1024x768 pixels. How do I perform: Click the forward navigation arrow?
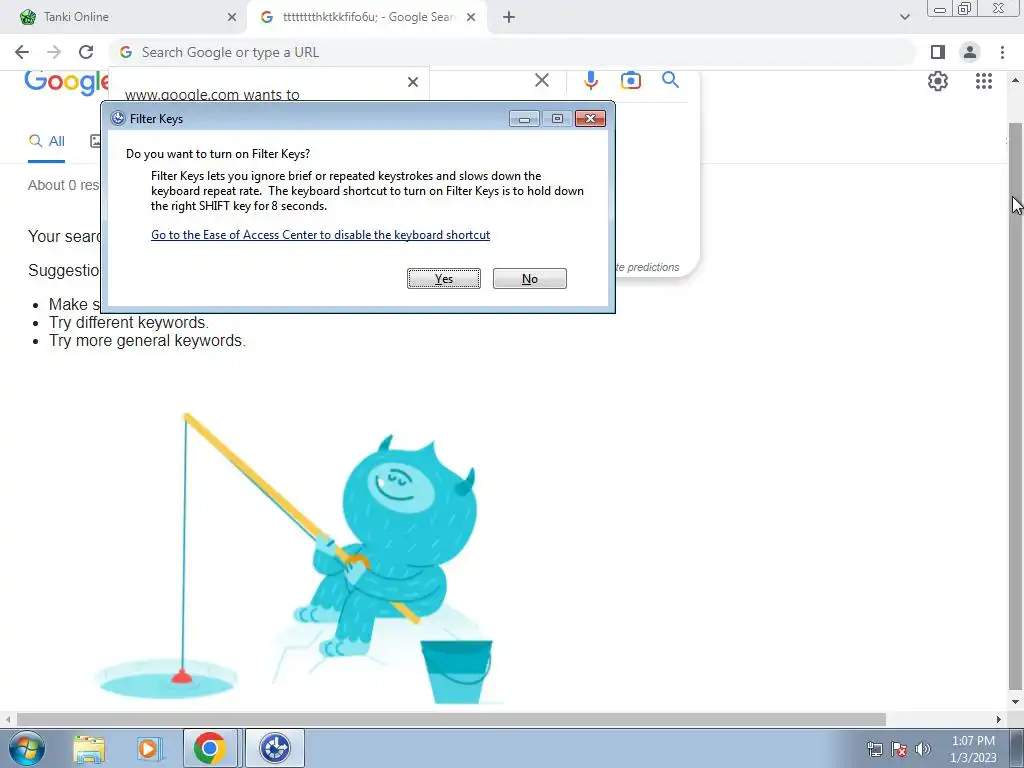tap(54, 52)
